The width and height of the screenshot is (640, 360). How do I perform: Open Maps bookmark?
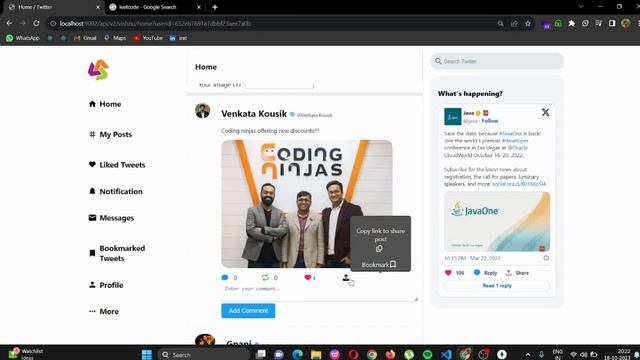click(x=115, y=38)
